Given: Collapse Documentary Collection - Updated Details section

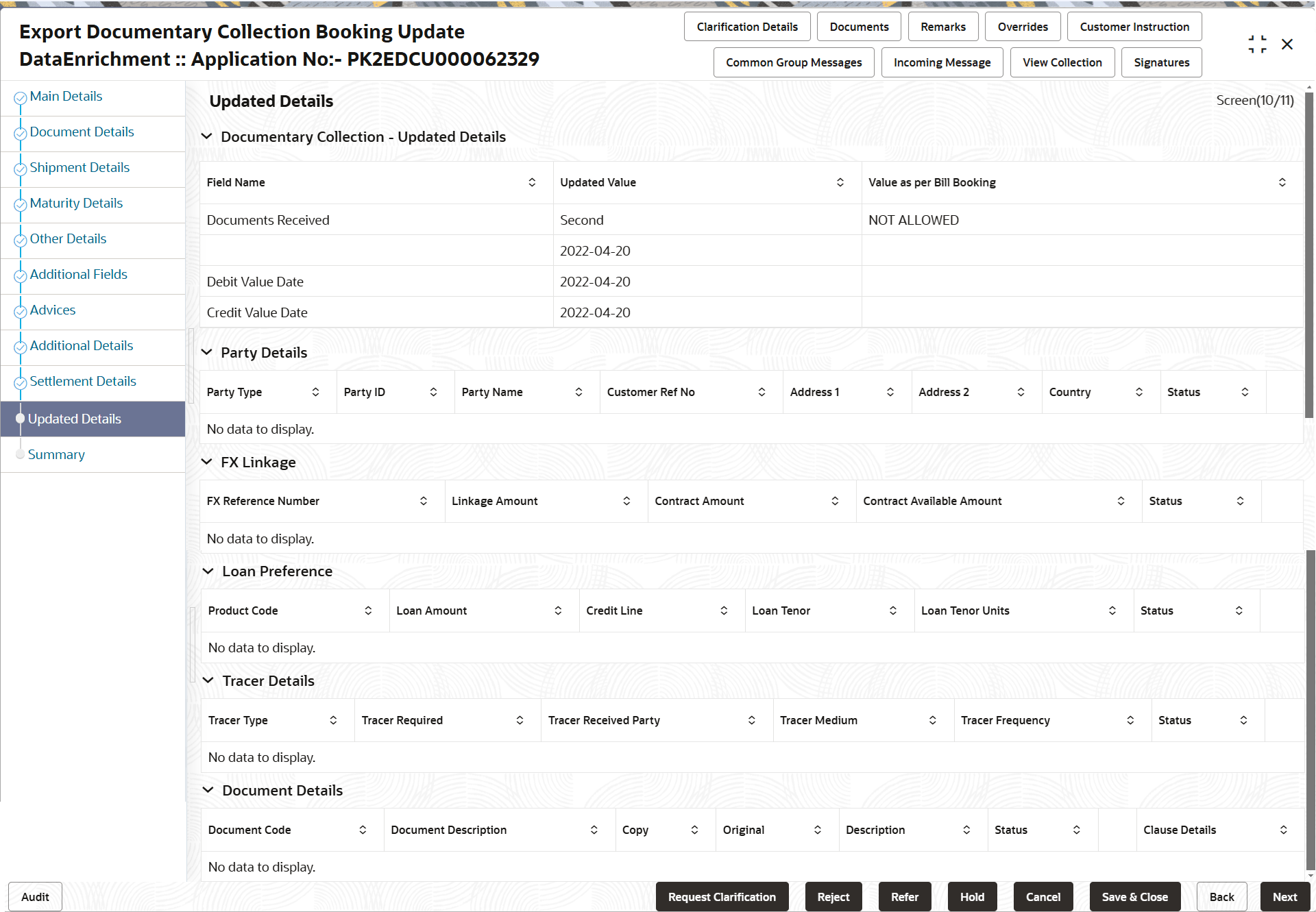Looking at the screenshot, I should [x=206, y=137].
